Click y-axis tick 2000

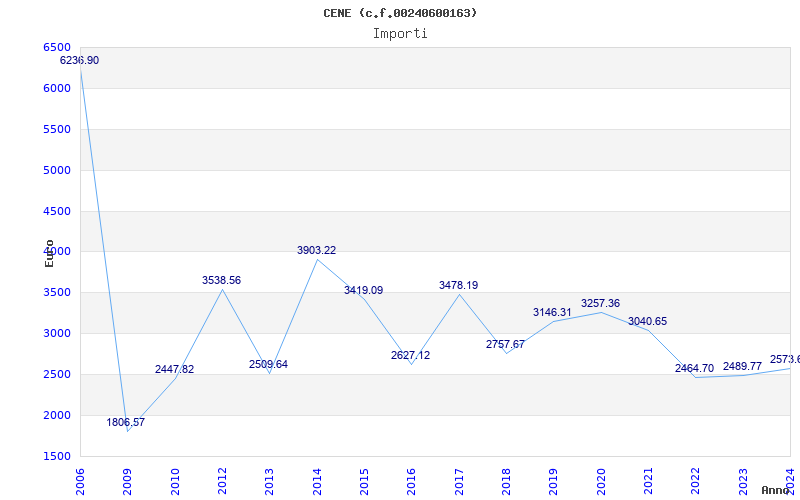click(x=57, y=415)
